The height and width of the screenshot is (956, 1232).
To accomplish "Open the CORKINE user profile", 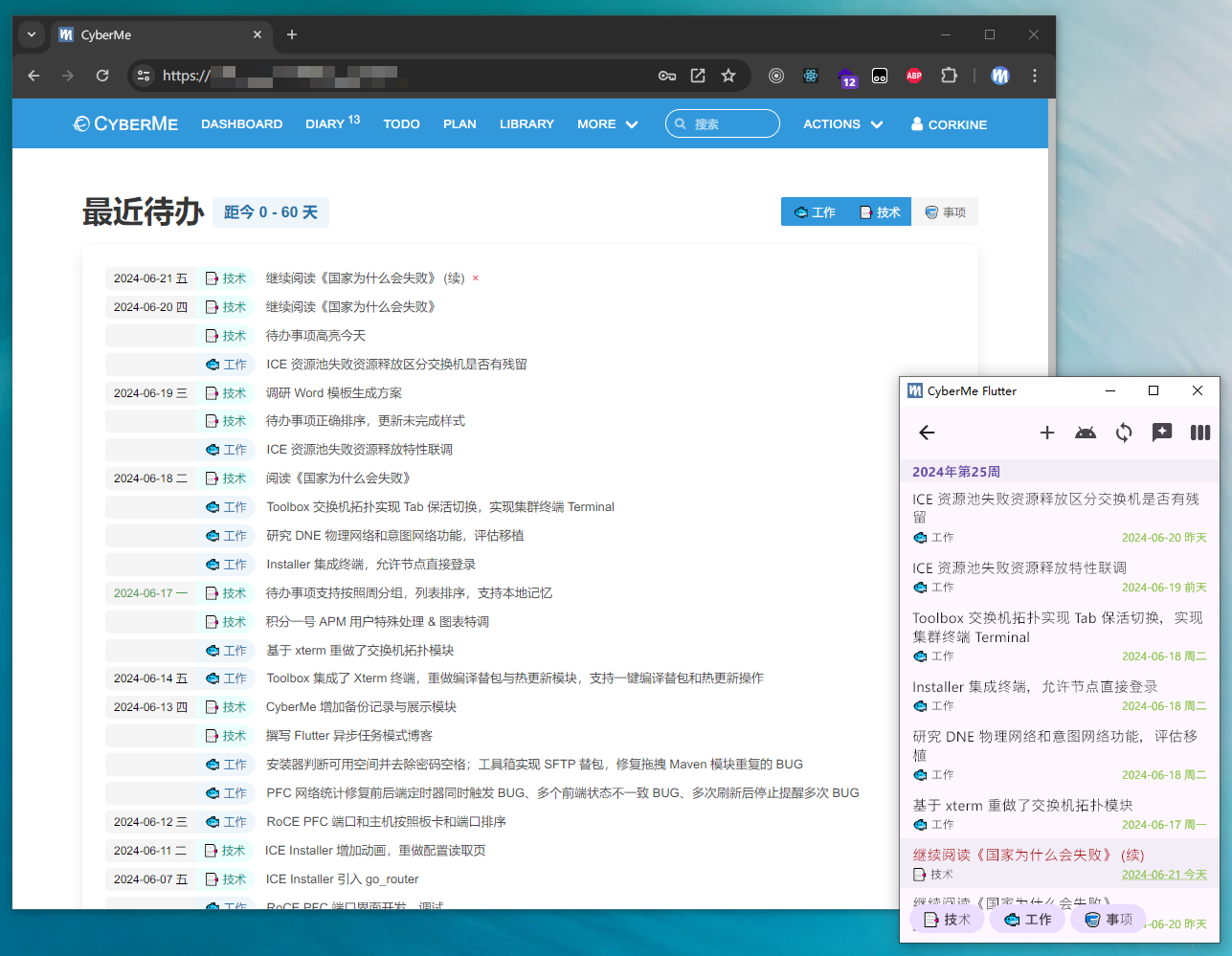I will (949, 124).
